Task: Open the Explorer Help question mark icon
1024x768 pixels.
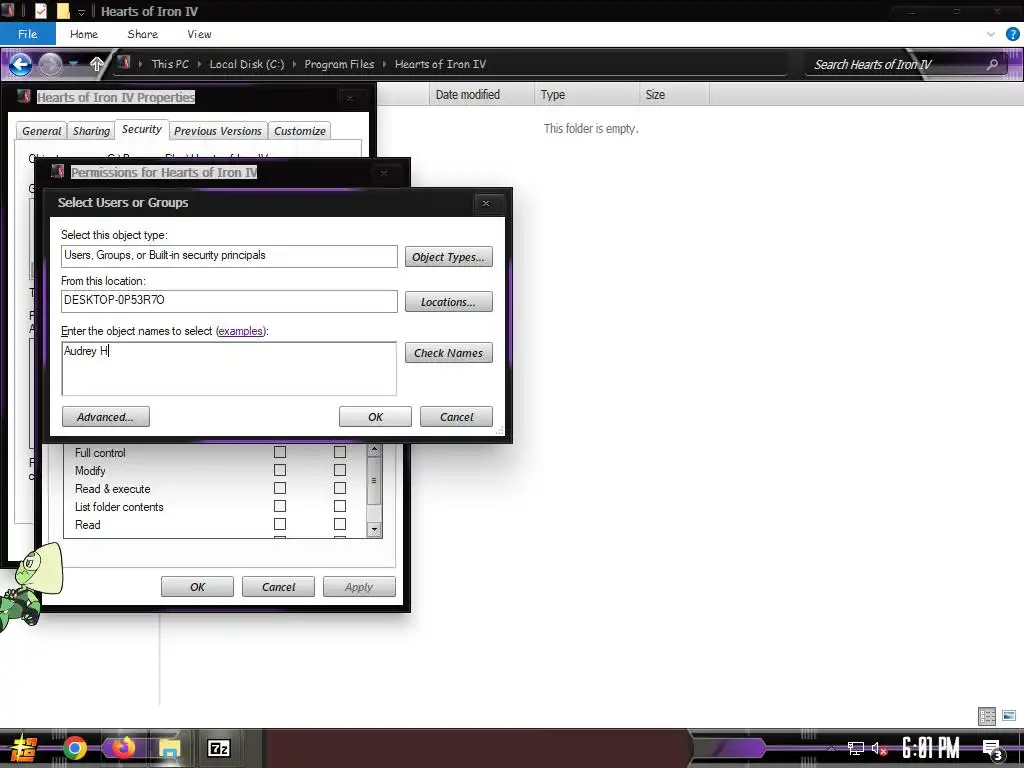Action: tap(1012, 35)
